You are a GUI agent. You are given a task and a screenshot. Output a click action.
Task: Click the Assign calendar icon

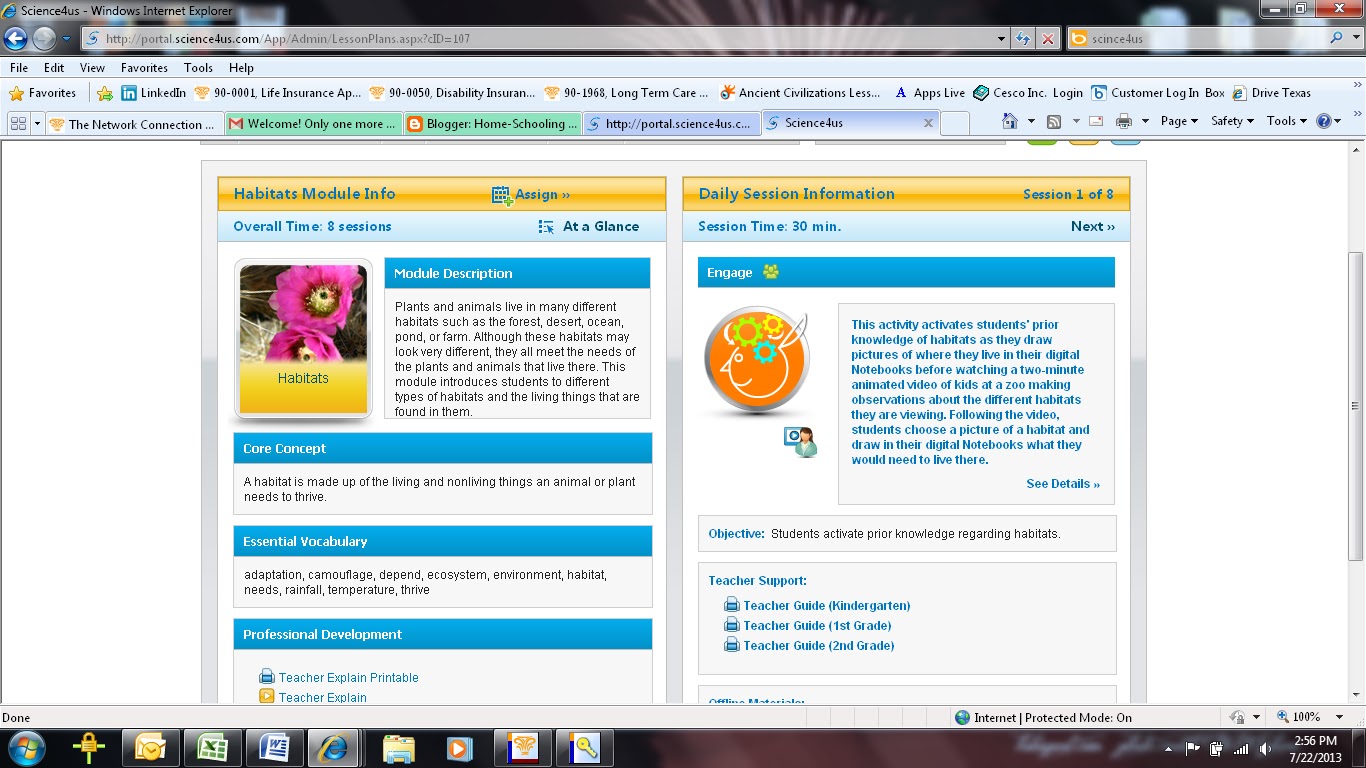[x=502, y=195]
